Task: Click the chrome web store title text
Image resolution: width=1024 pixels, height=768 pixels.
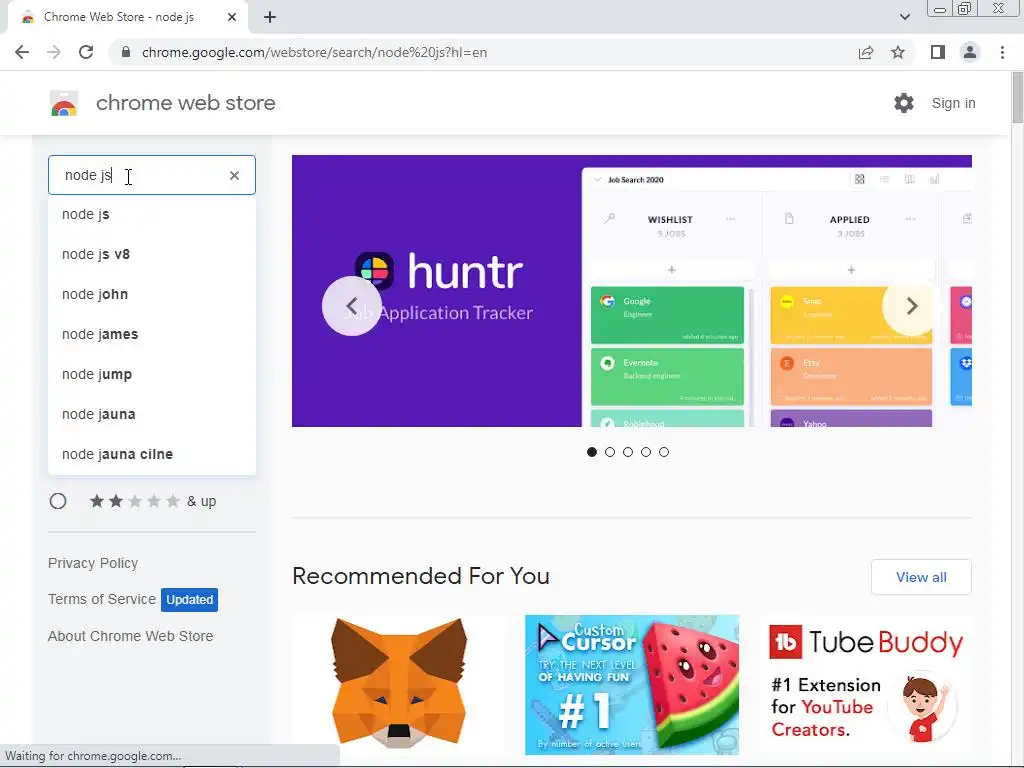Action: (185, 103)
